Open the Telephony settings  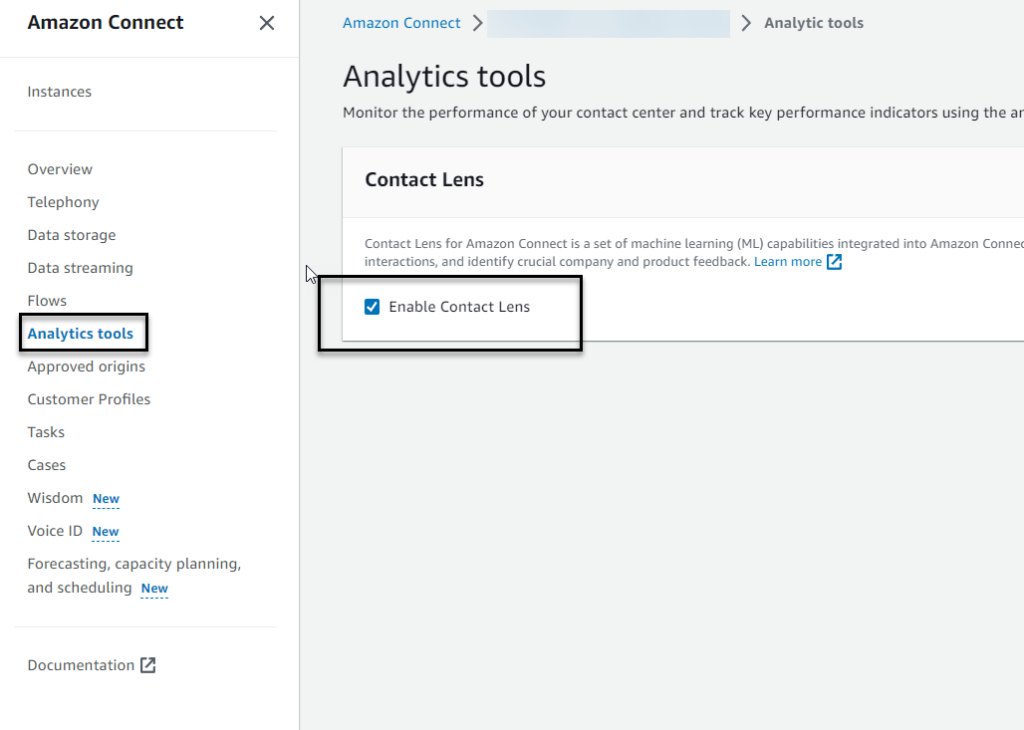point(63,202)
